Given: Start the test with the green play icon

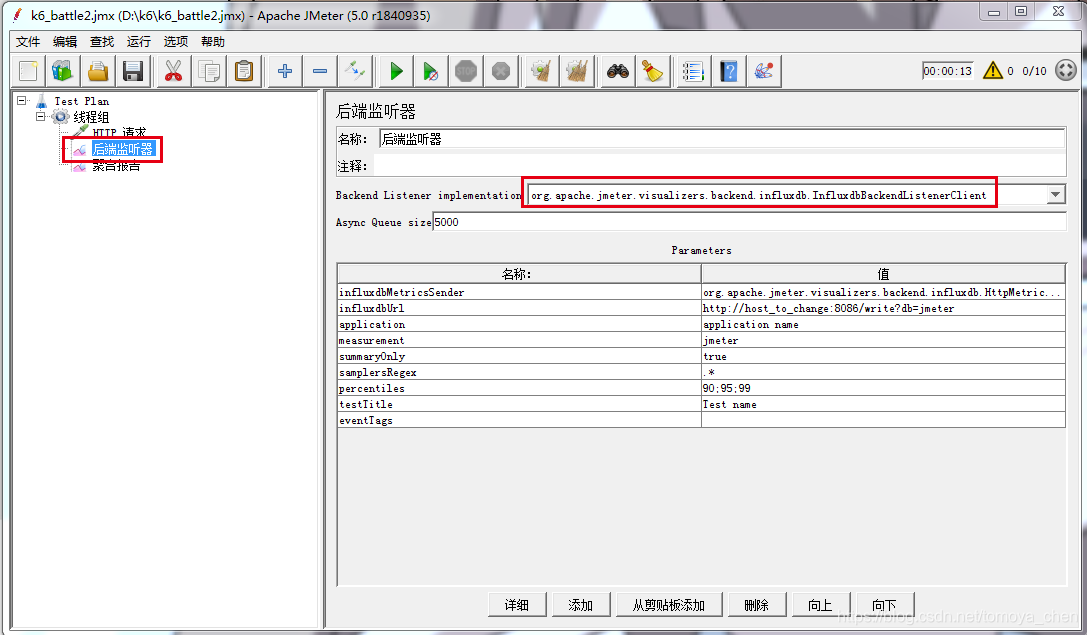Looking at the screenshot, I should [396, 71].
